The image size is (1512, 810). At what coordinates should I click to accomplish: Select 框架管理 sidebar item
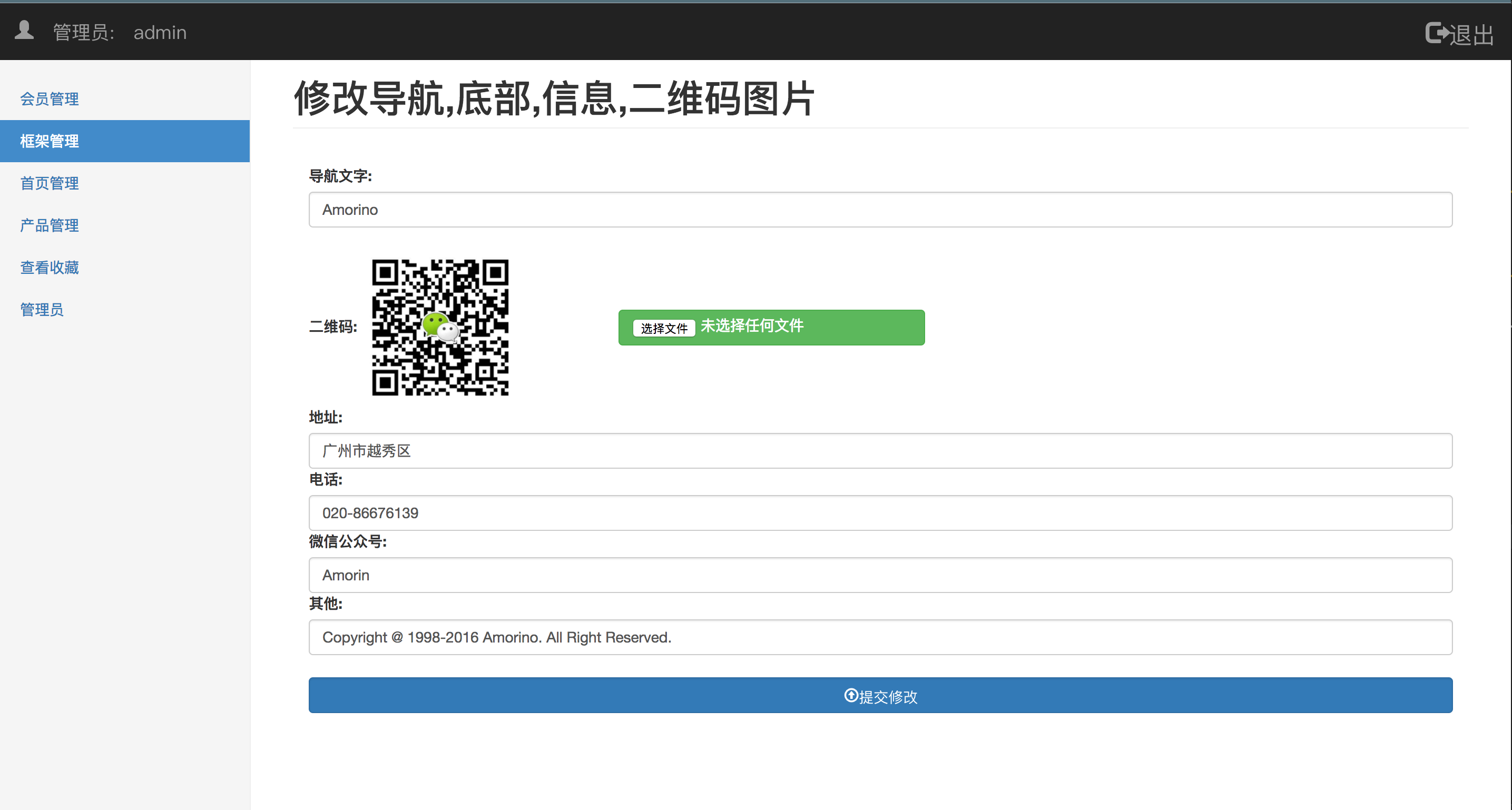(x=50, y=142)
